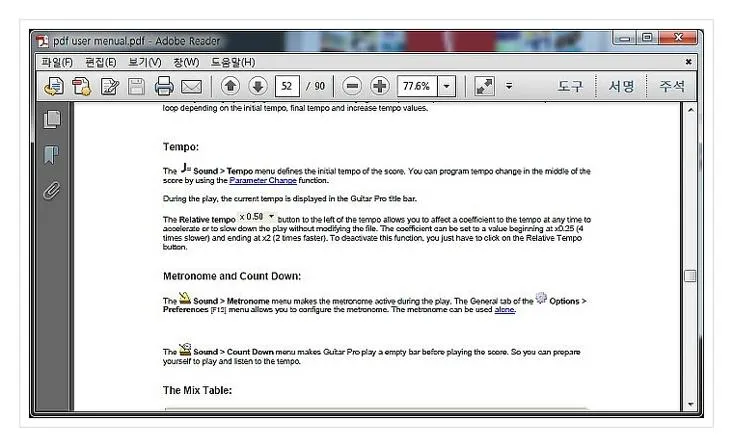The width and height of the screenshot is (733, 447).
Task: Open the 파일(F) menu
Action: click(57, 62)
